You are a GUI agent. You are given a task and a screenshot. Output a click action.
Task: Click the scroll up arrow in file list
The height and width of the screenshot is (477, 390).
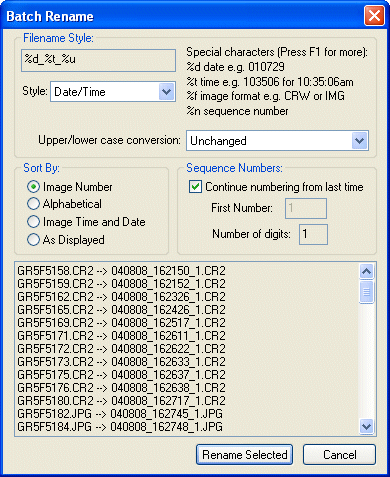366,271
